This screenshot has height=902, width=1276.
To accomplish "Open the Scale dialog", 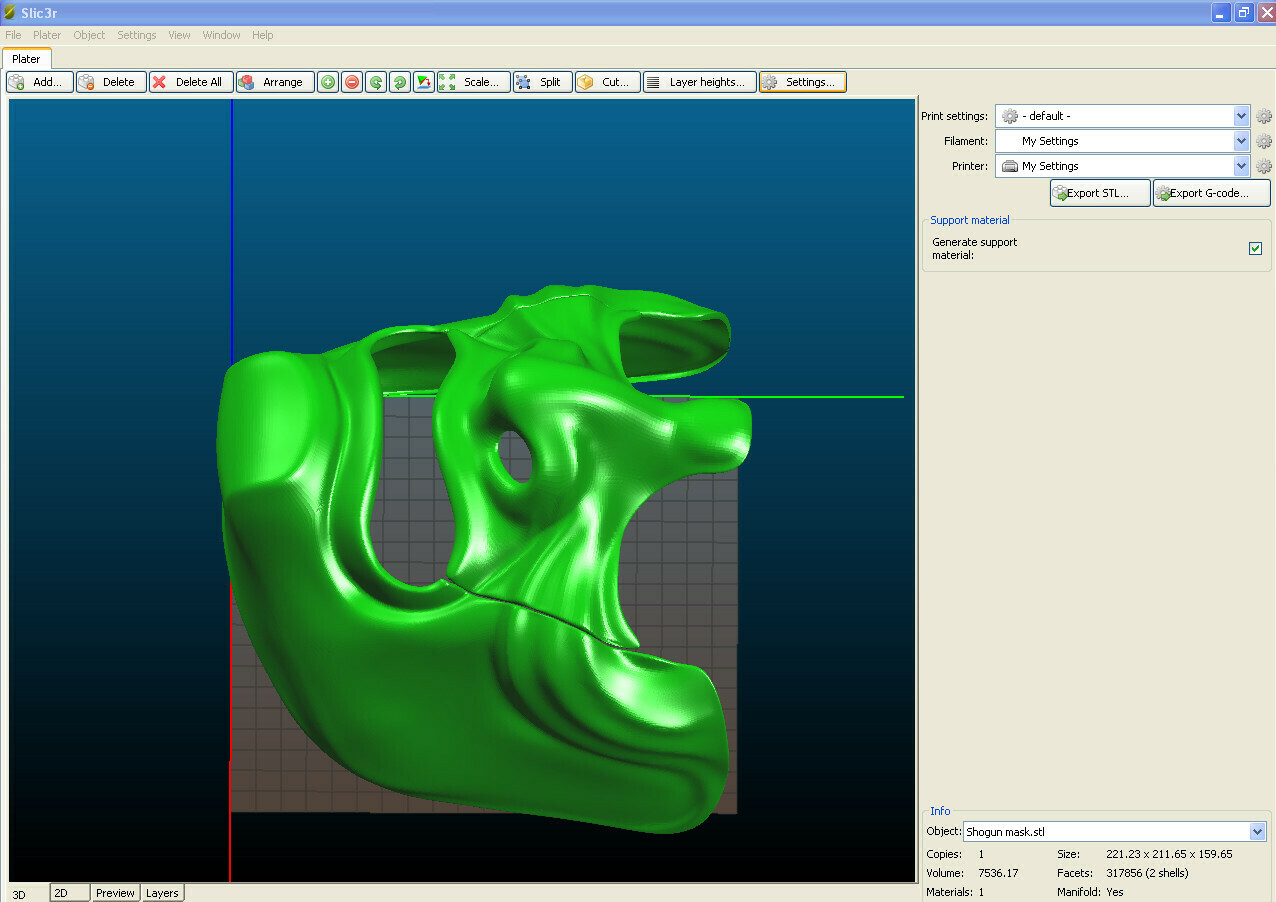I will (x=473, y=82).
